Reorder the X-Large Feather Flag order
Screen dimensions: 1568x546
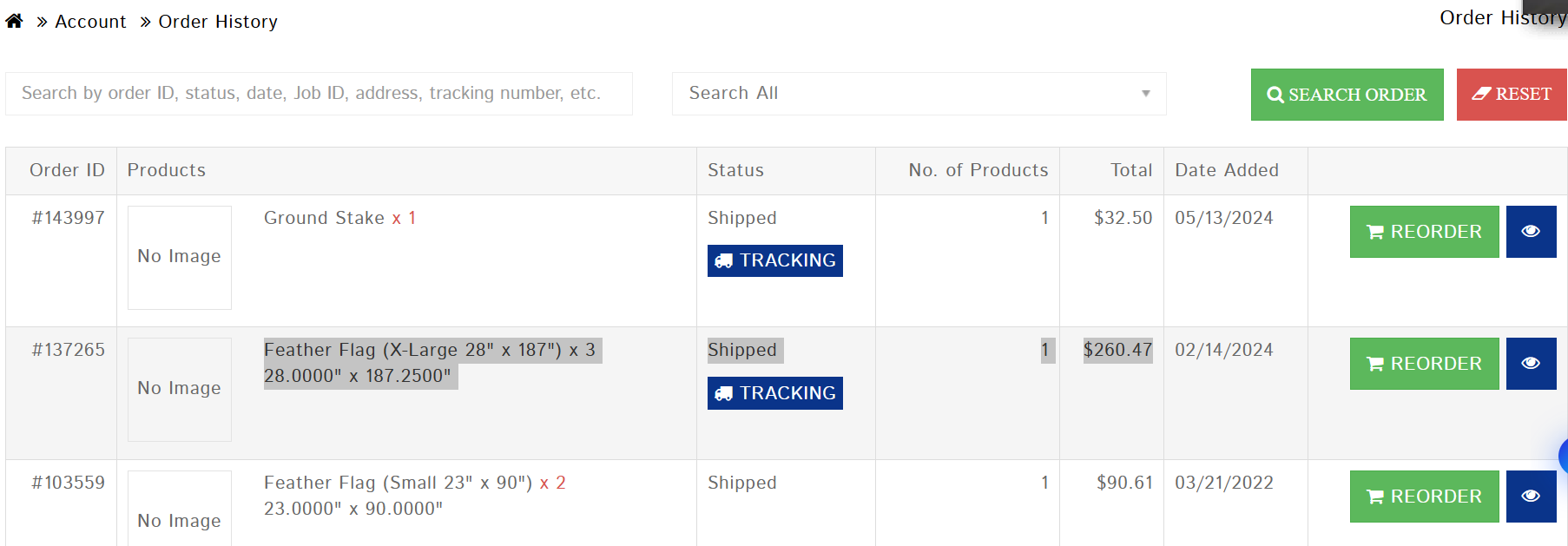(1424, 364)
